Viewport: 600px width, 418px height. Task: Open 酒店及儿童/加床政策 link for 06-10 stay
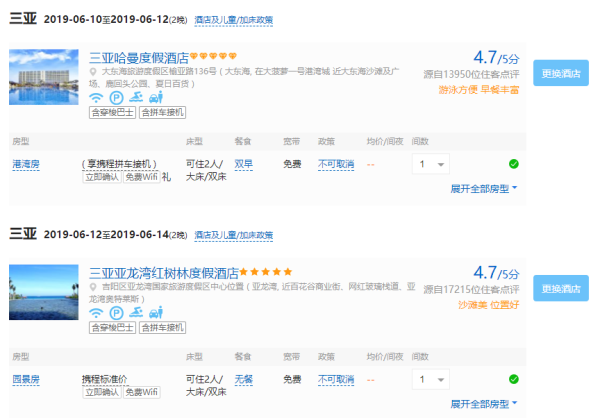coord(233,20)
